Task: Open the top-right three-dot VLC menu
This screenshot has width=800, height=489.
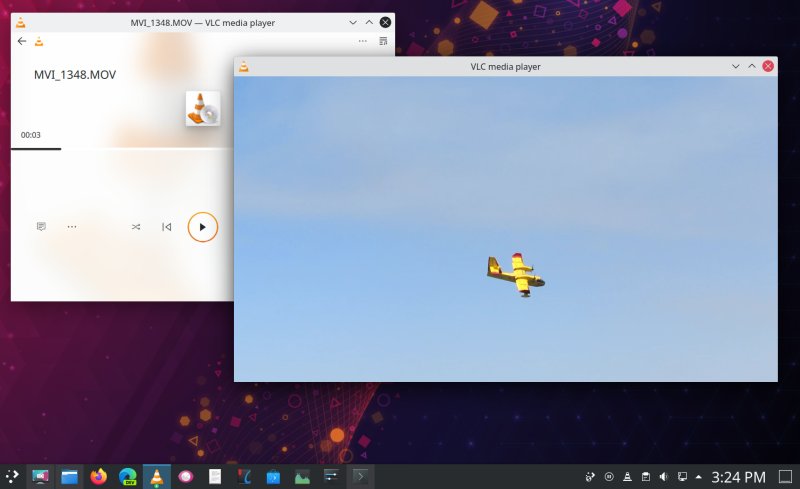Action: click(362, 41)
